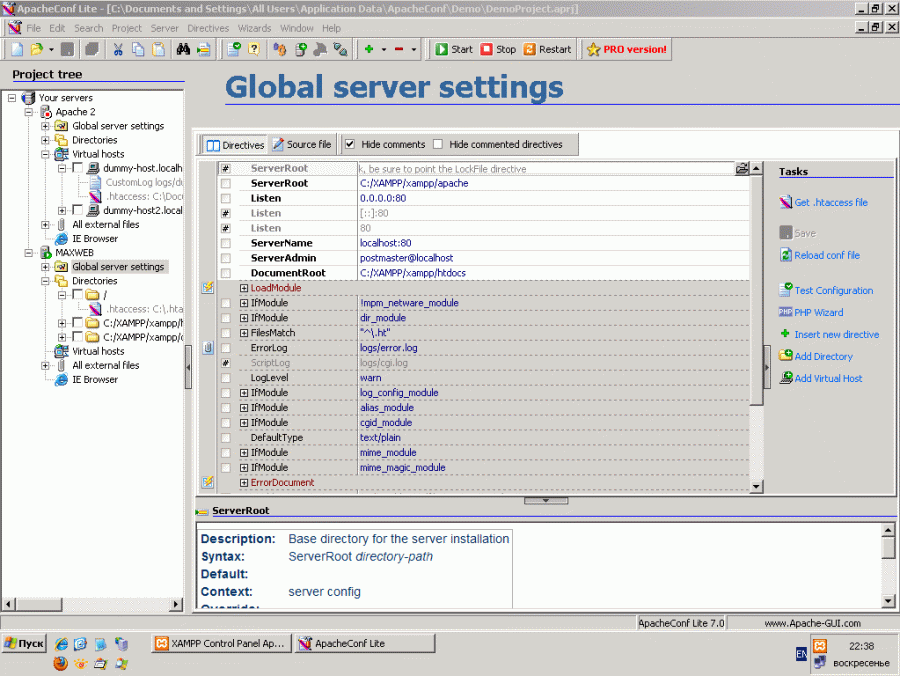Toggle checkbox next to dummy-host.localh
Screen dimensions: 900x676
[x=77, y=168]
